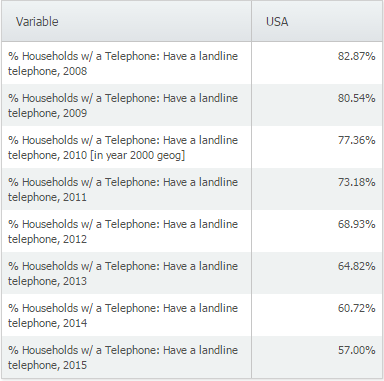Select the 2010 in year 2000 geog row
Image resolution: width=384 pixels, height=381 pixels.
point(192,147)
